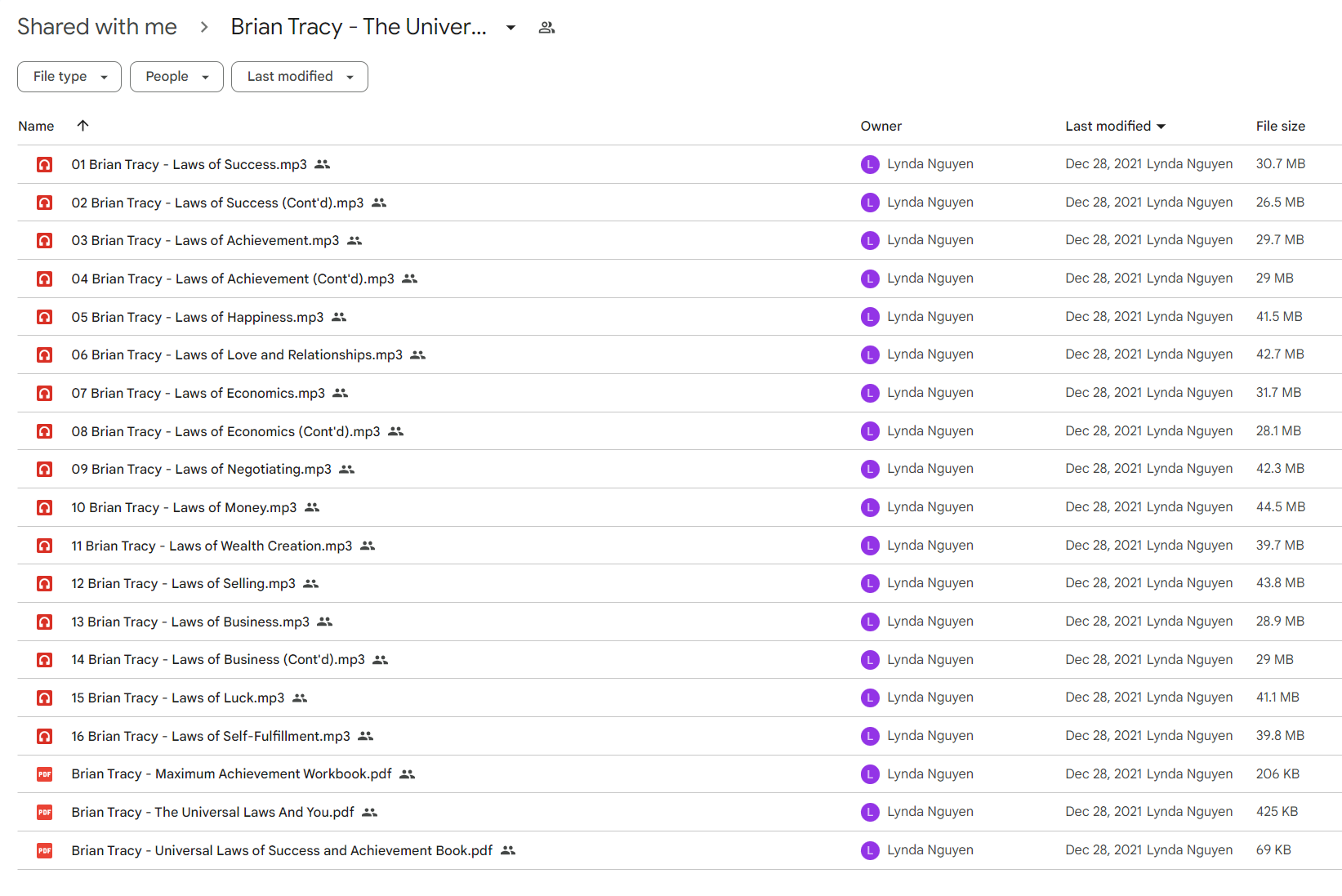Click shared icon beside 06 Laws of Love and Relationships.mp3
This screenshot has width=1342, height=896.
click(x=418, y=354)
